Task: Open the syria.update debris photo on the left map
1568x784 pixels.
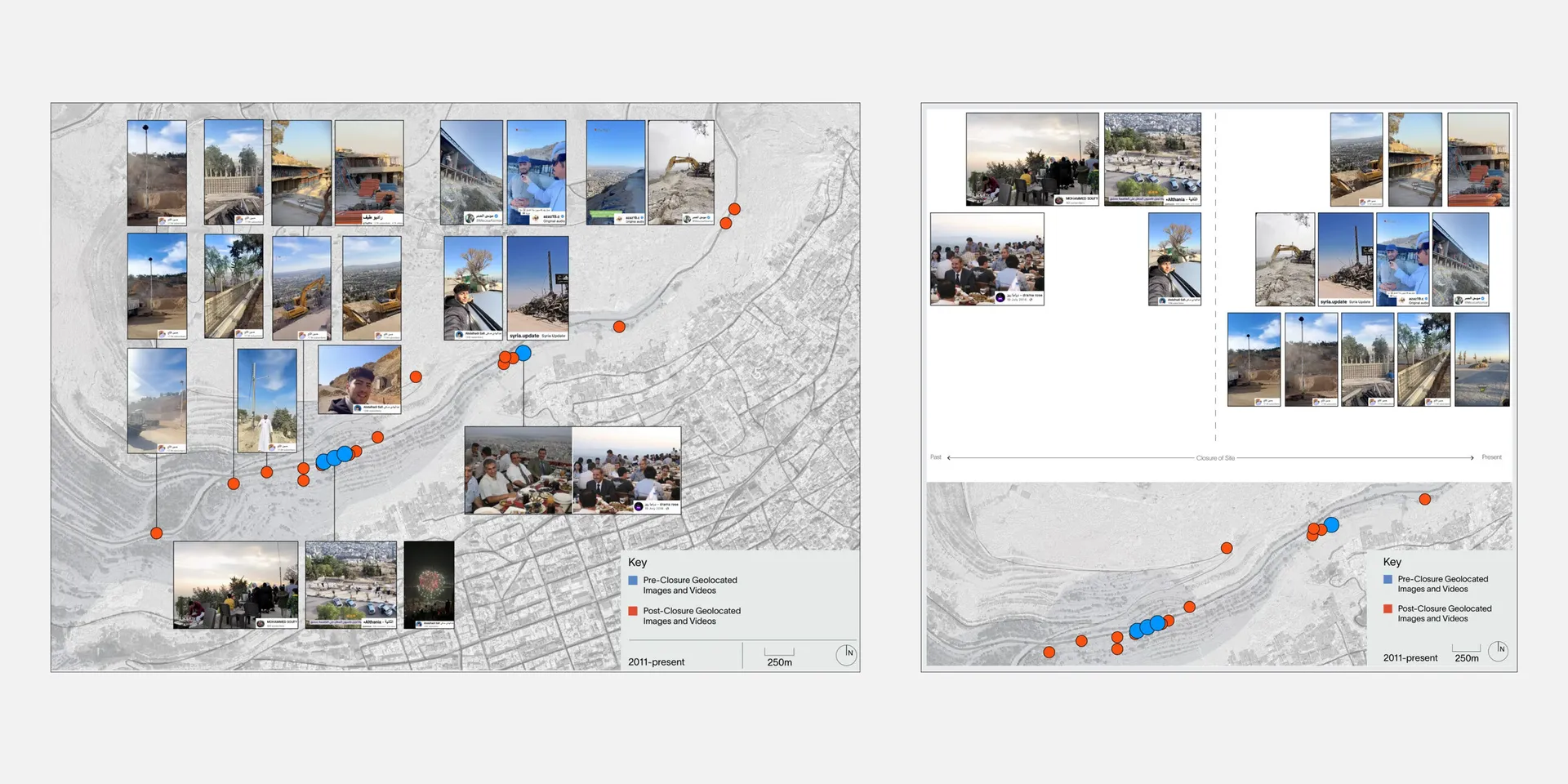Action: point(537,288)
